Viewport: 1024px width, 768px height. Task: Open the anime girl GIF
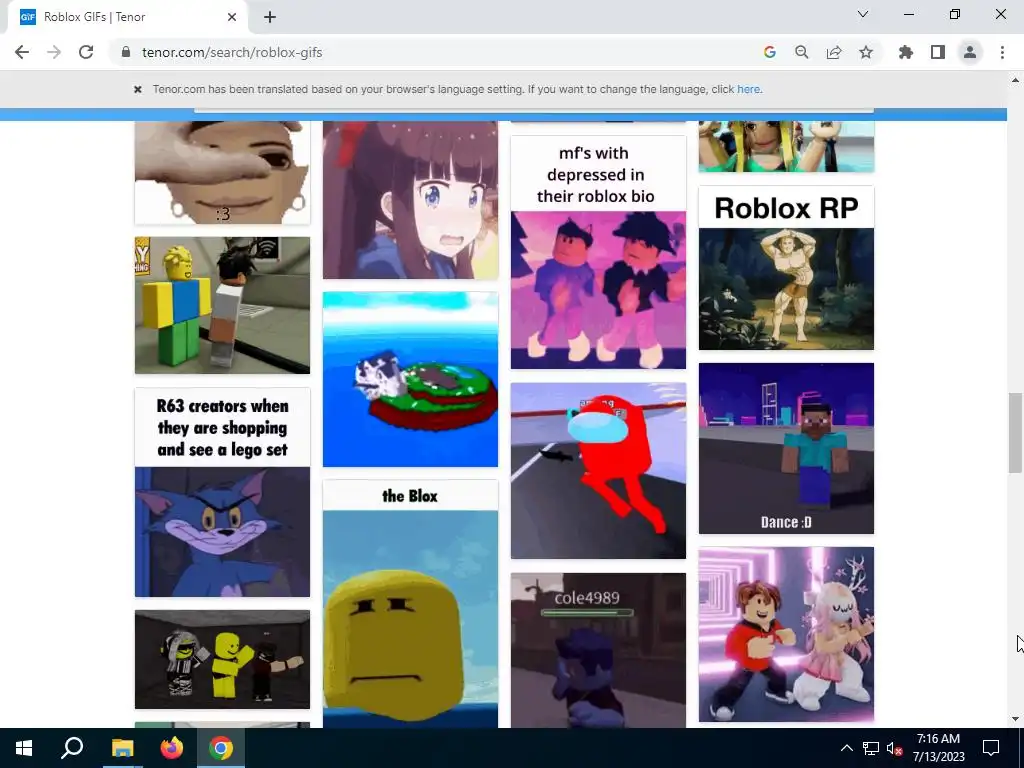tap(410, 200)
